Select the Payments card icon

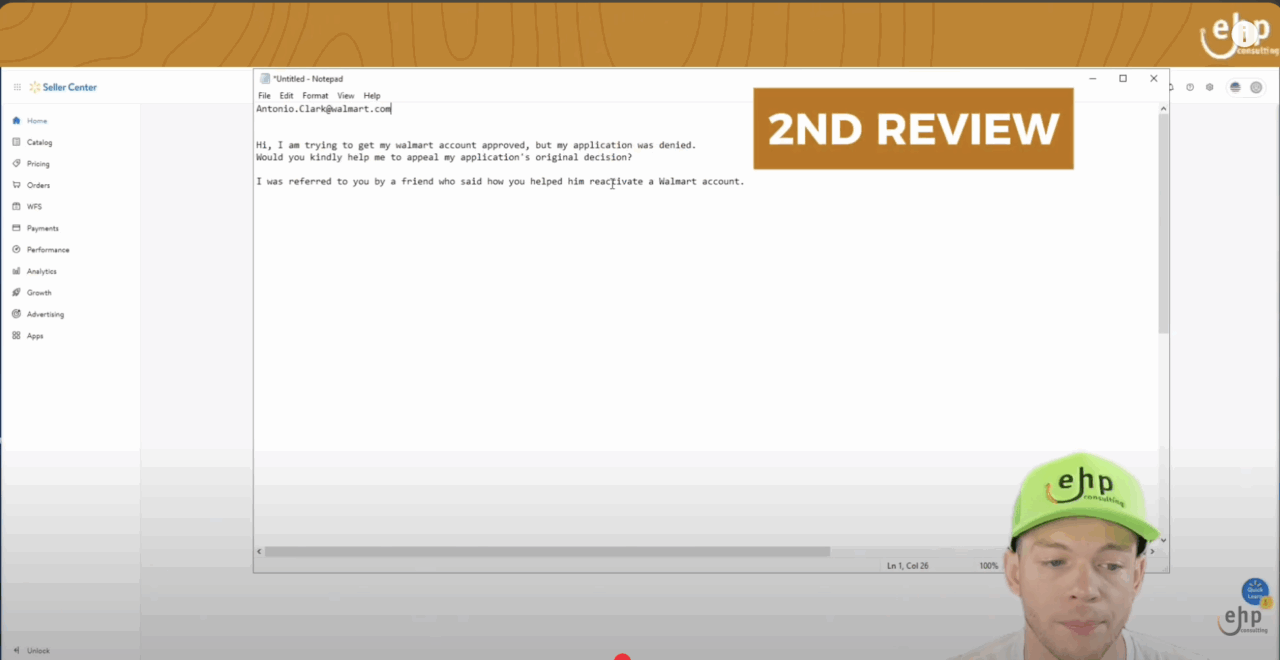16,228
